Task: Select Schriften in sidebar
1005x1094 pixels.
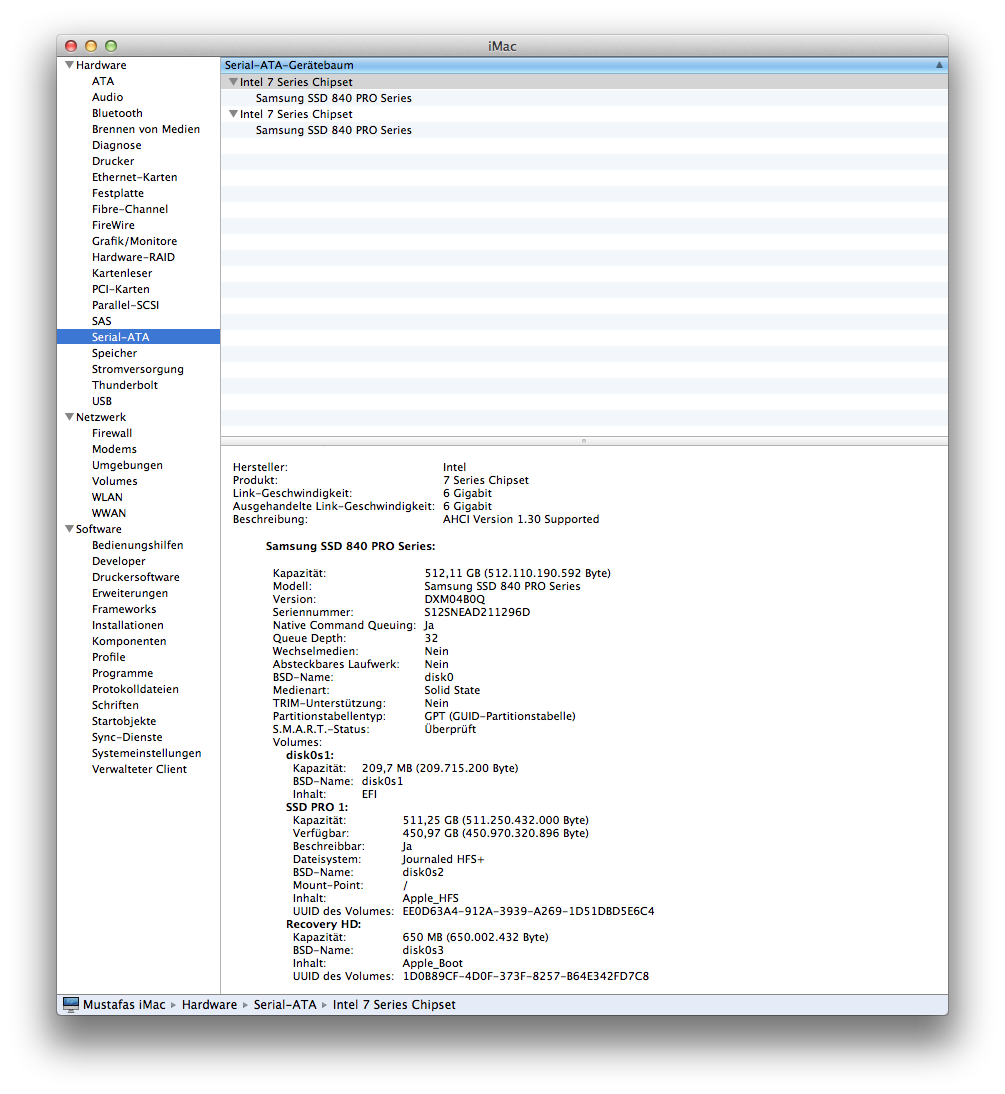Action: pos(115,705)
